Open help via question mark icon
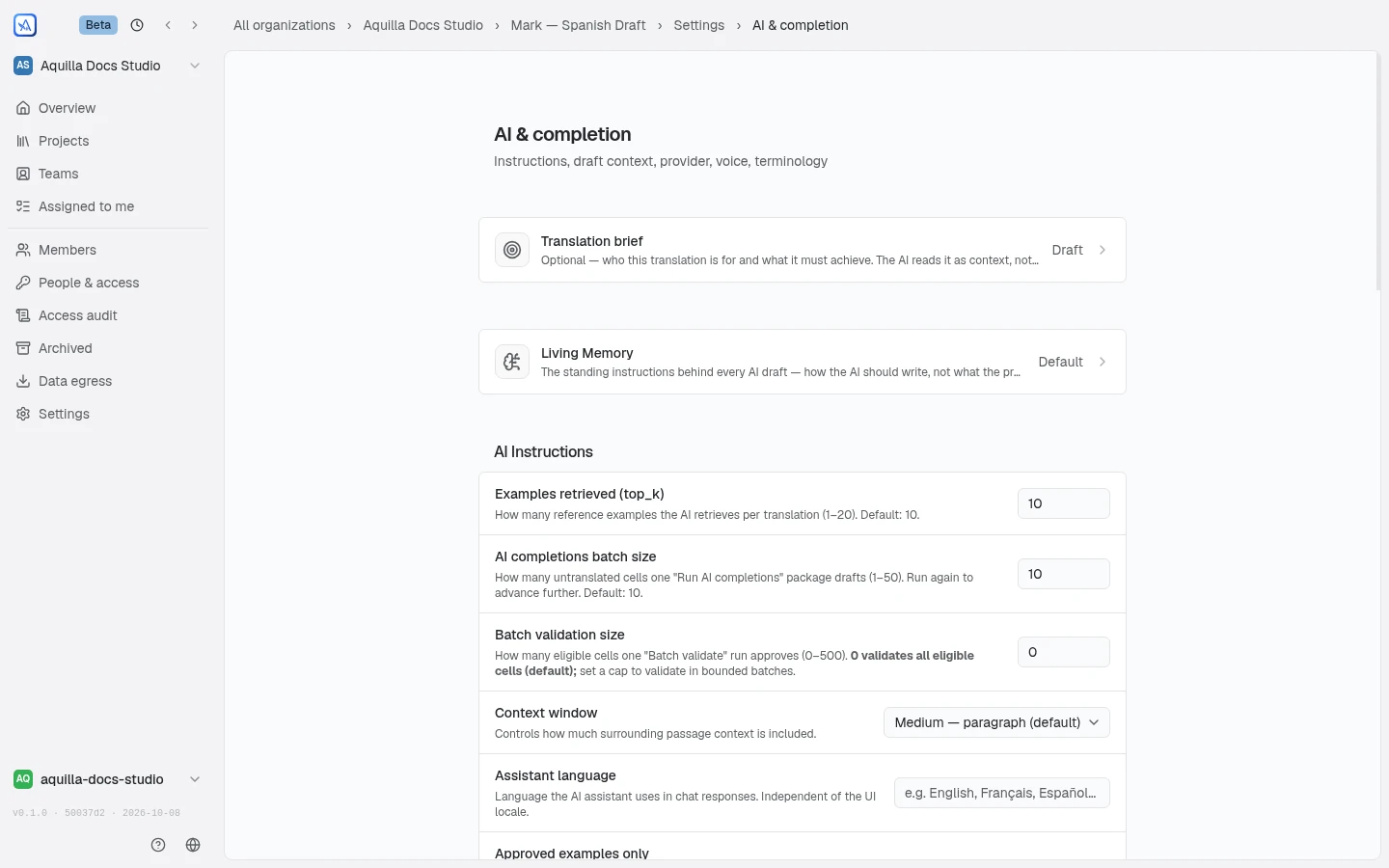 (x=158, y=845)
